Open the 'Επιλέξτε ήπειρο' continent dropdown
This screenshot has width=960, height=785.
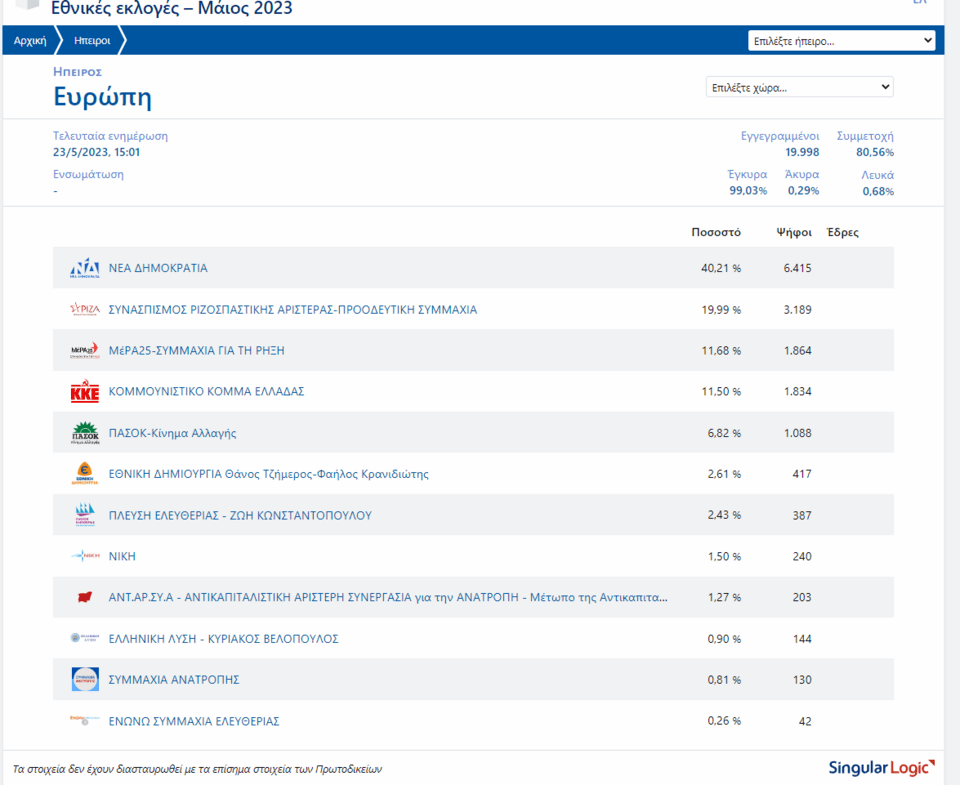pos(841,41)
